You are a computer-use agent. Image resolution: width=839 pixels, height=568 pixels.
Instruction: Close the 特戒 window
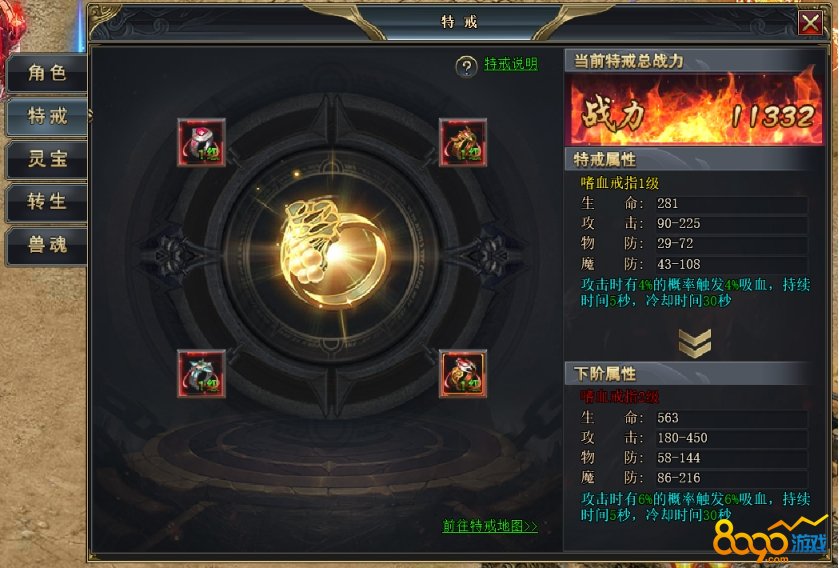pos(810,23)
